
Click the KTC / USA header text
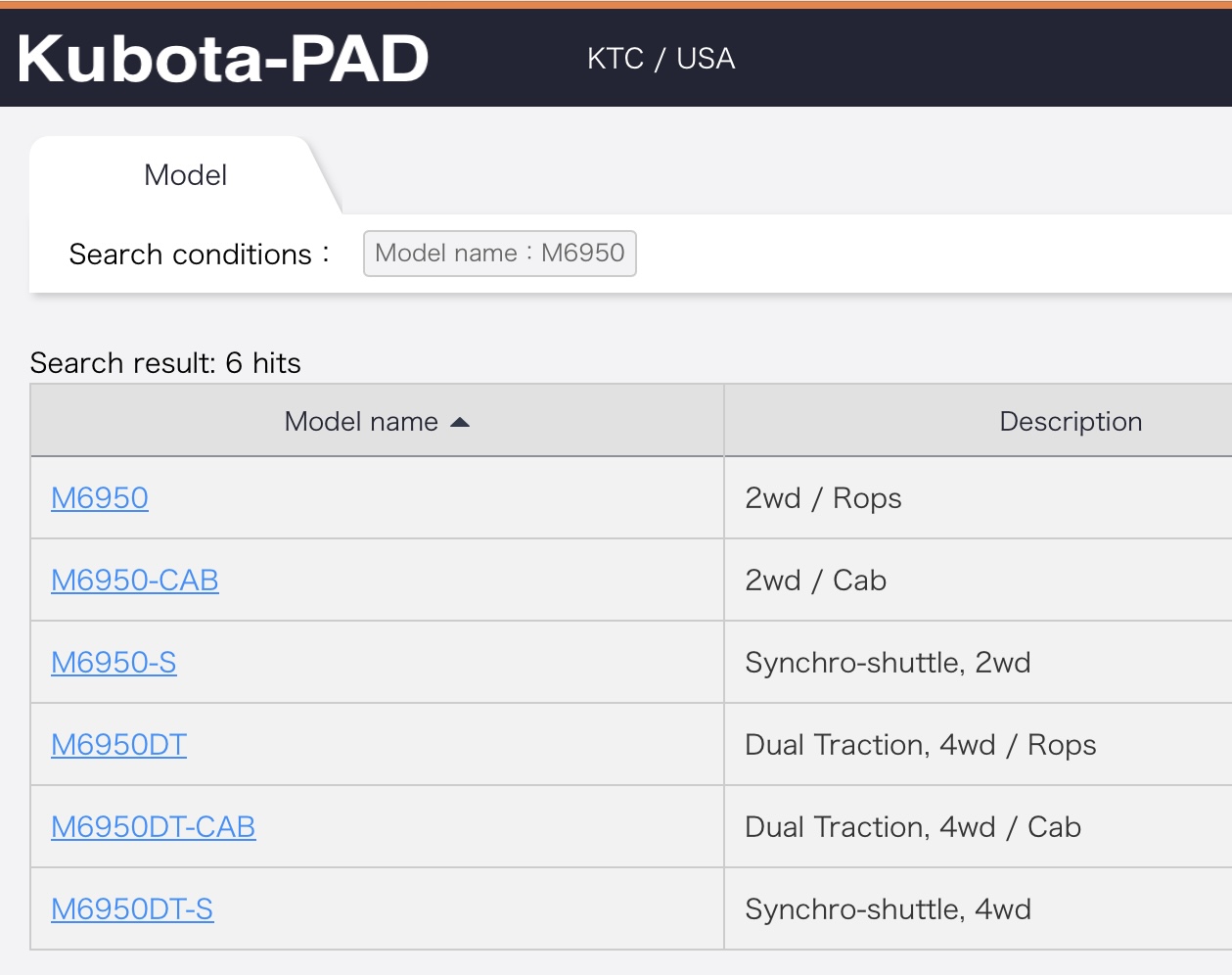pos(661,59)
